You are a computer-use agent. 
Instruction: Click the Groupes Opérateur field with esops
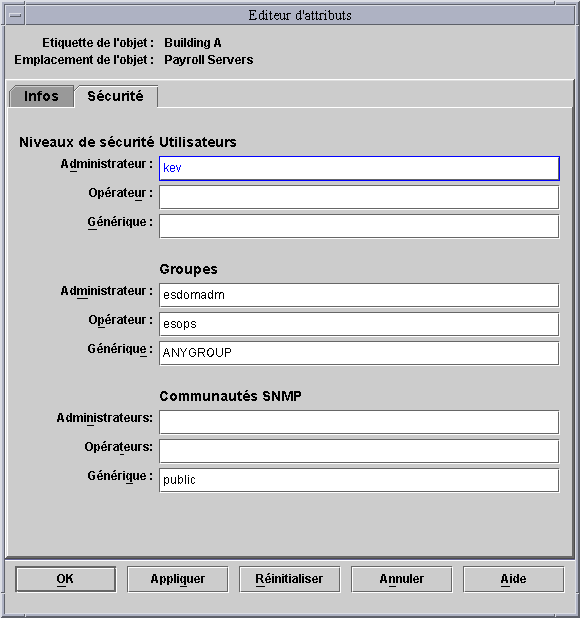[x=359, y=324]
